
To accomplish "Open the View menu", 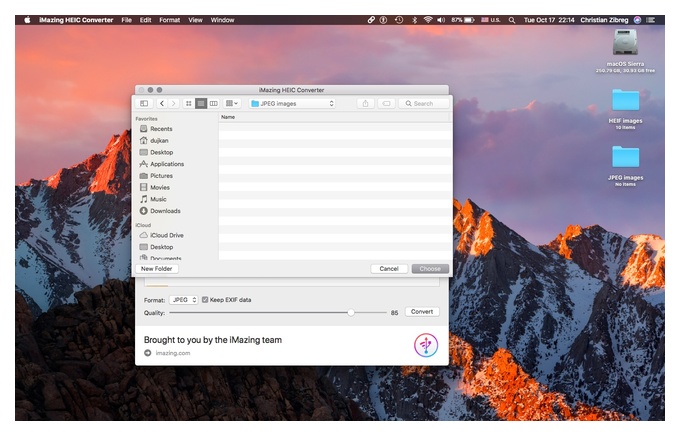I will (x=195, y=20).
